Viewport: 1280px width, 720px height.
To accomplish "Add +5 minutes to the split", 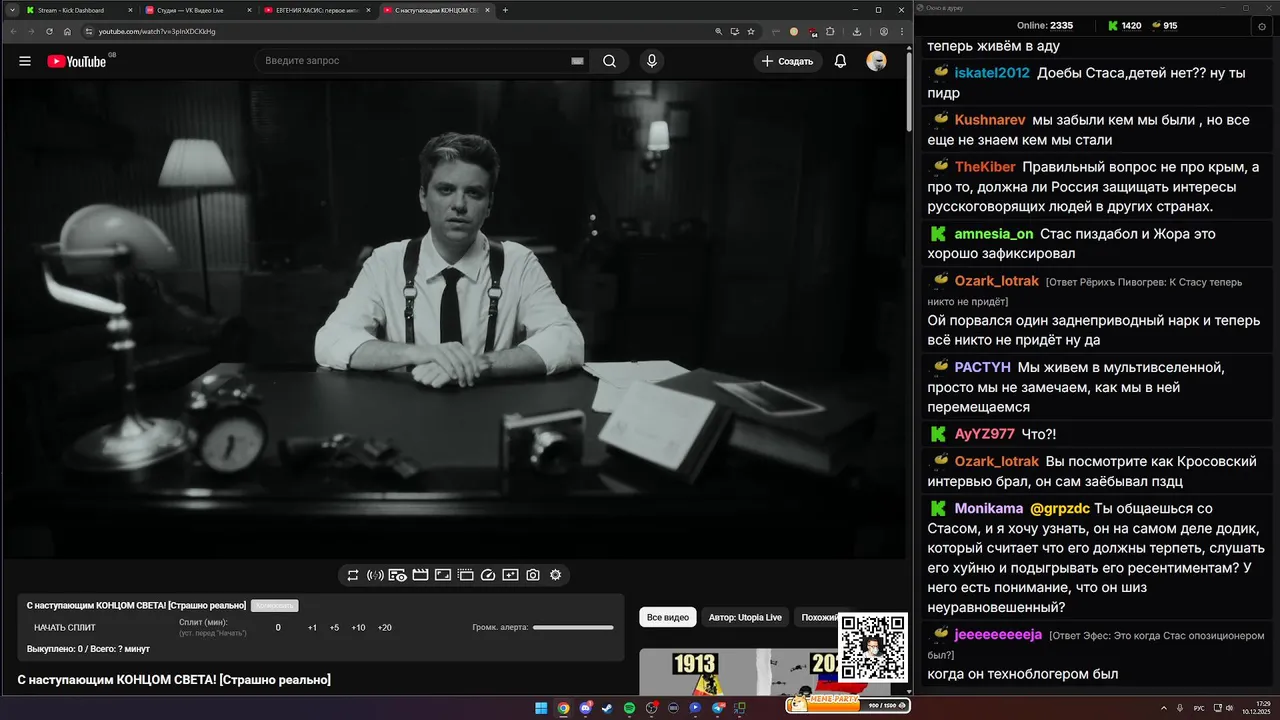I will 334,628.
